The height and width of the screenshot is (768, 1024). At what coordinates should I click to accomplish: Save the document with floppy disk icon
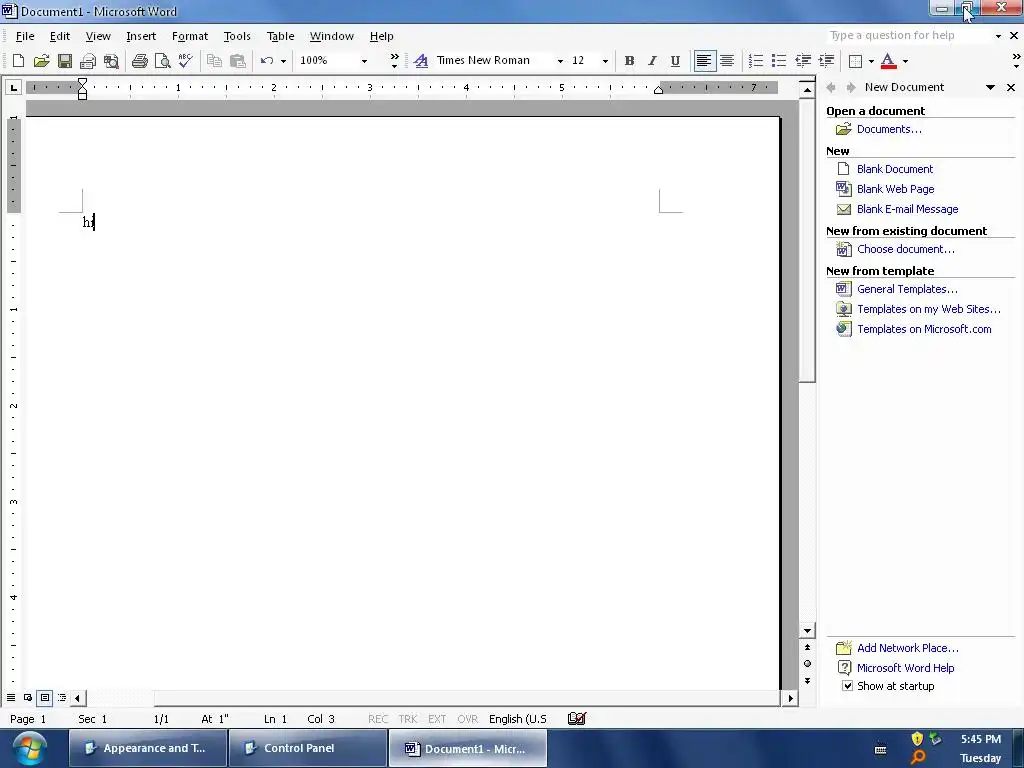pyautogui.click(x=65, y=61)
